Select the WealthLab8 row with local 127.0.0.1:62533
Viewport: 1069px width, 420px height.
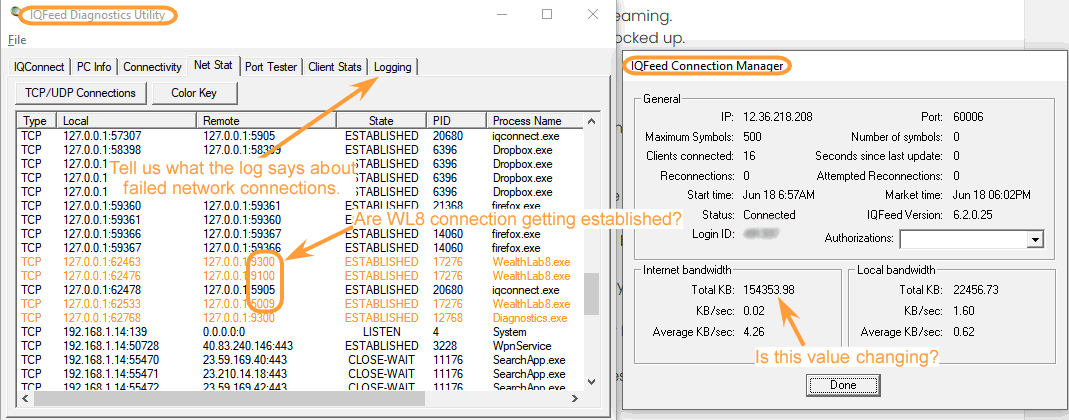click(x=300, y=303)
